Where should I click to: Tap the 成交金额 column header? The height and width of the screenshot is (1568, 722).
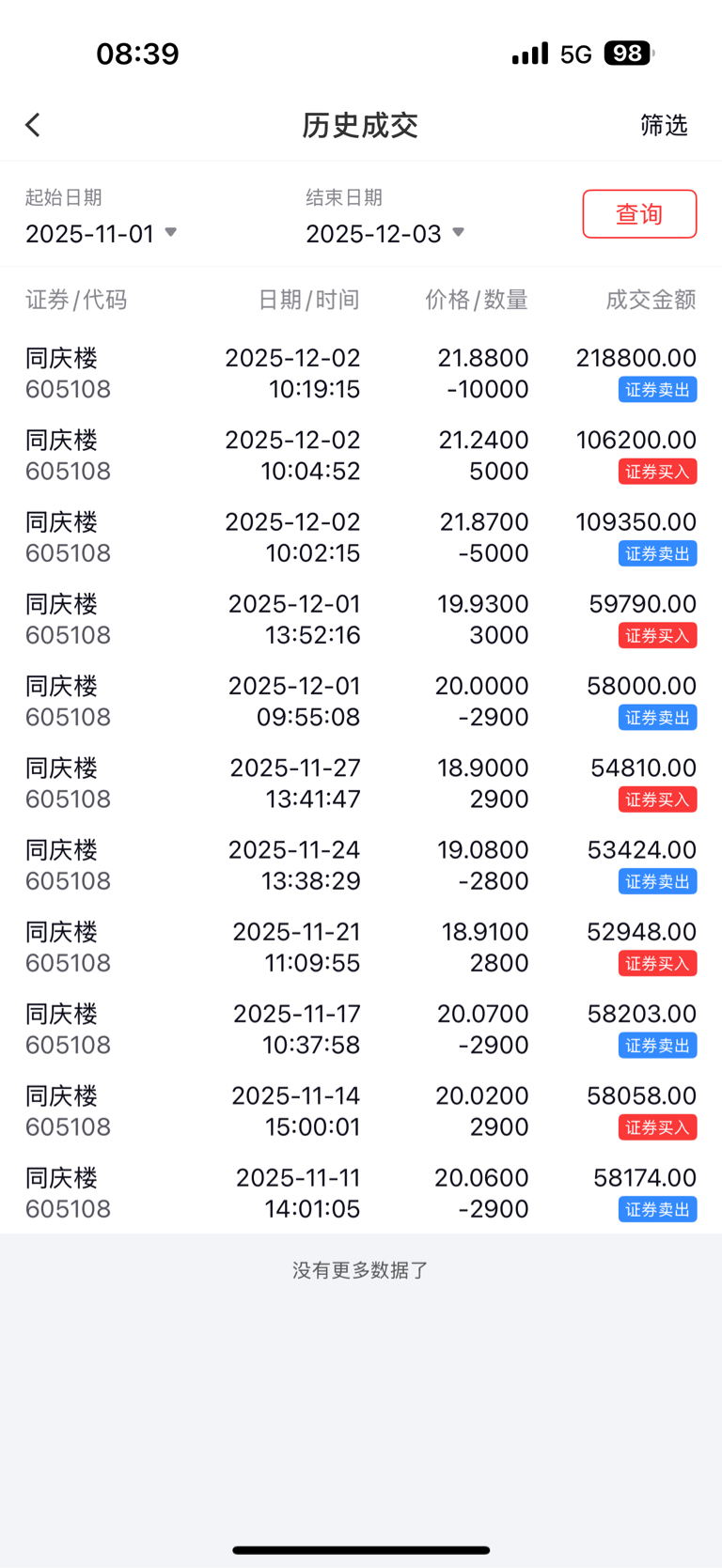click(651, 300)
